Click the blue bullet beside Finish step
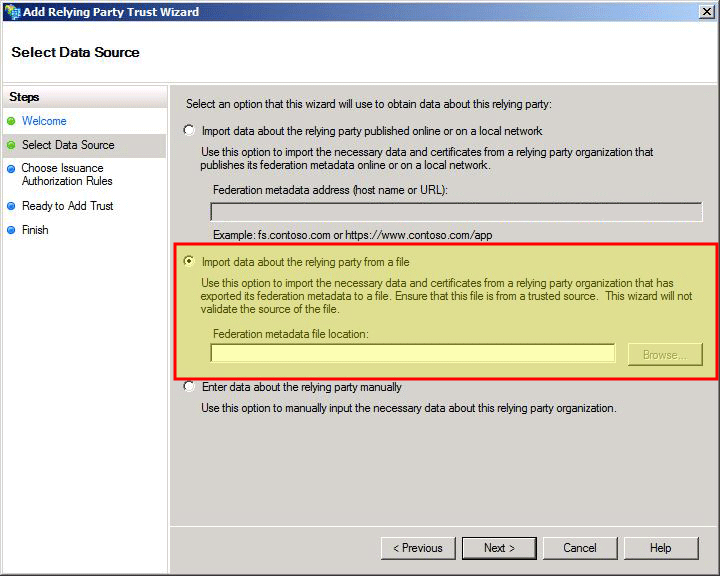Image resolution: width=720 pixels, height=576 pixels. point(11,230)
